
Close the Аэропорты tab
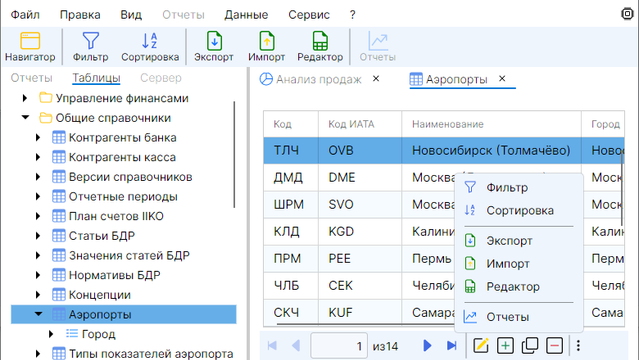tap(502, 78)
